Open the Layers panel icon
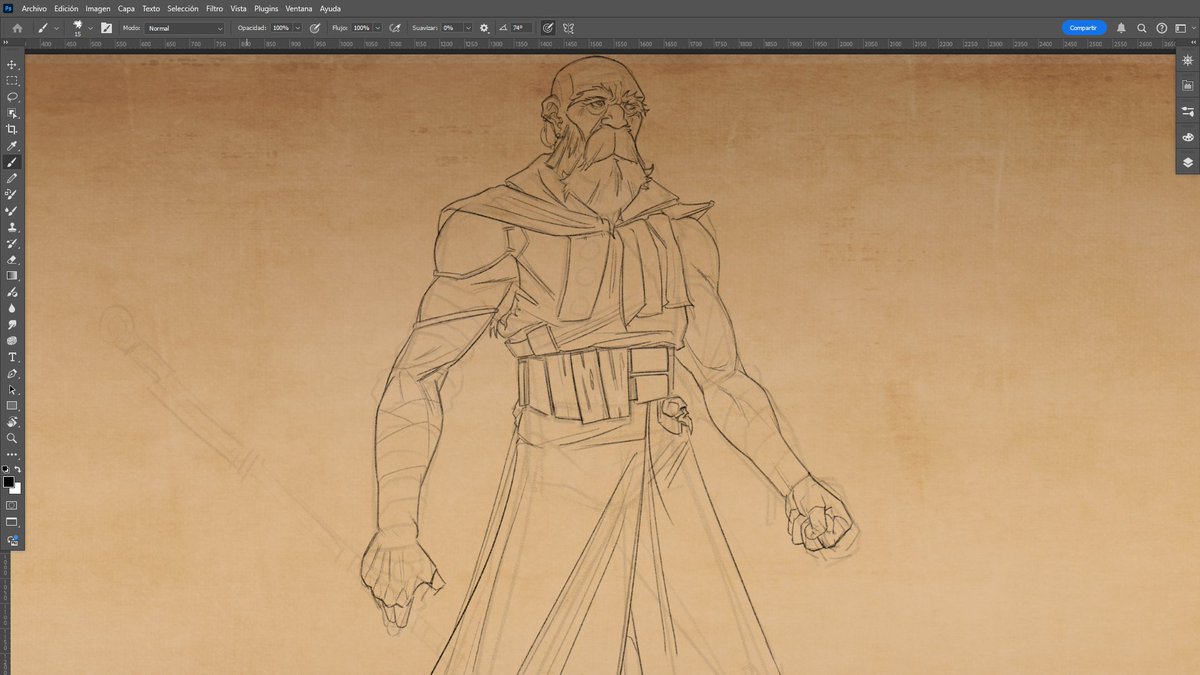 pyautogui.click(x=1187, y=161)
